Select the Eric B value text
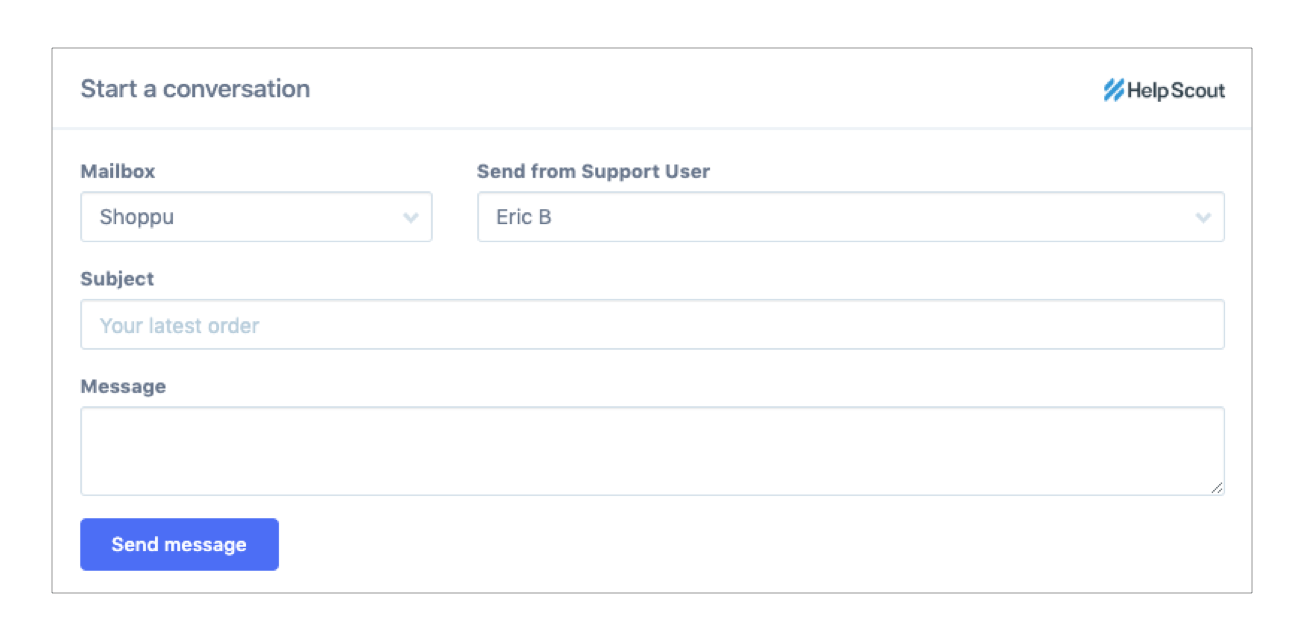Viewport: 1304px width, 641px height. (x=523, y=217)
